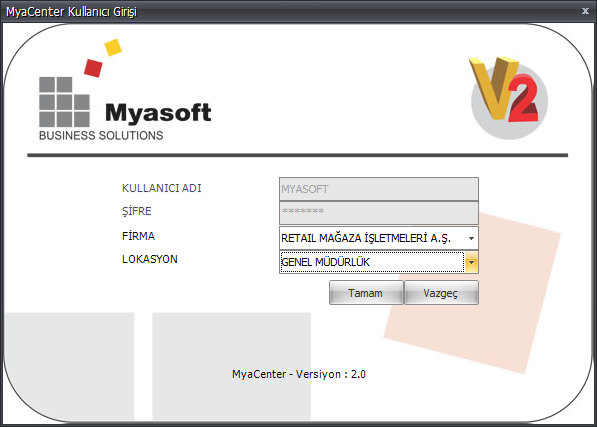Close the MyaCenter login window
Image resolution: width=597 pixels, height=427 pixels.
586,11
